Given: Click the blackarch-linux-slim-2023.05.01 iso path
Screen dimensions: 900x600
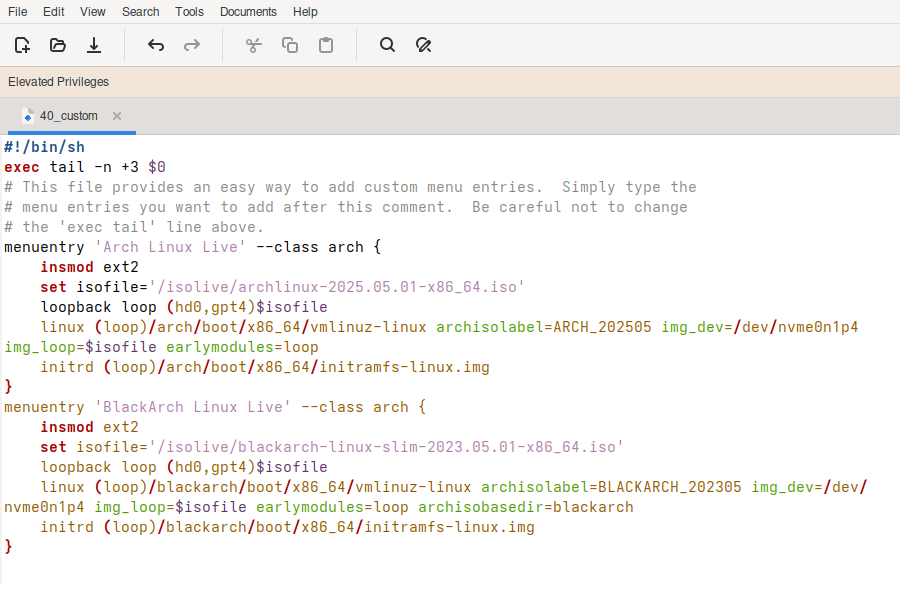Looking at the screenshot, I should (386, 447).
